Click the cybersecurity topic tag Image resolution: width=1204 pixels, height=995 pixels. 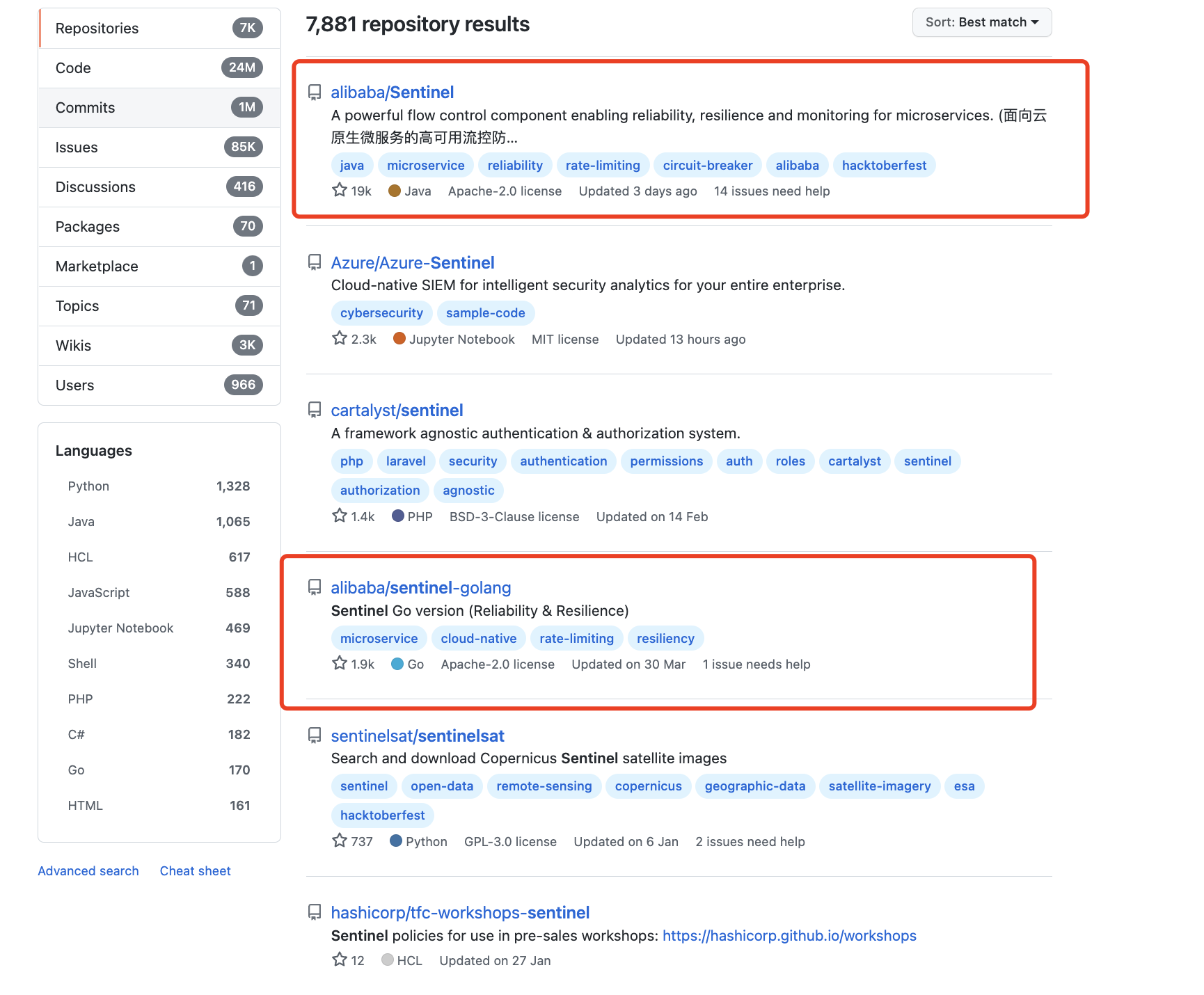click(x=381, y=313)
